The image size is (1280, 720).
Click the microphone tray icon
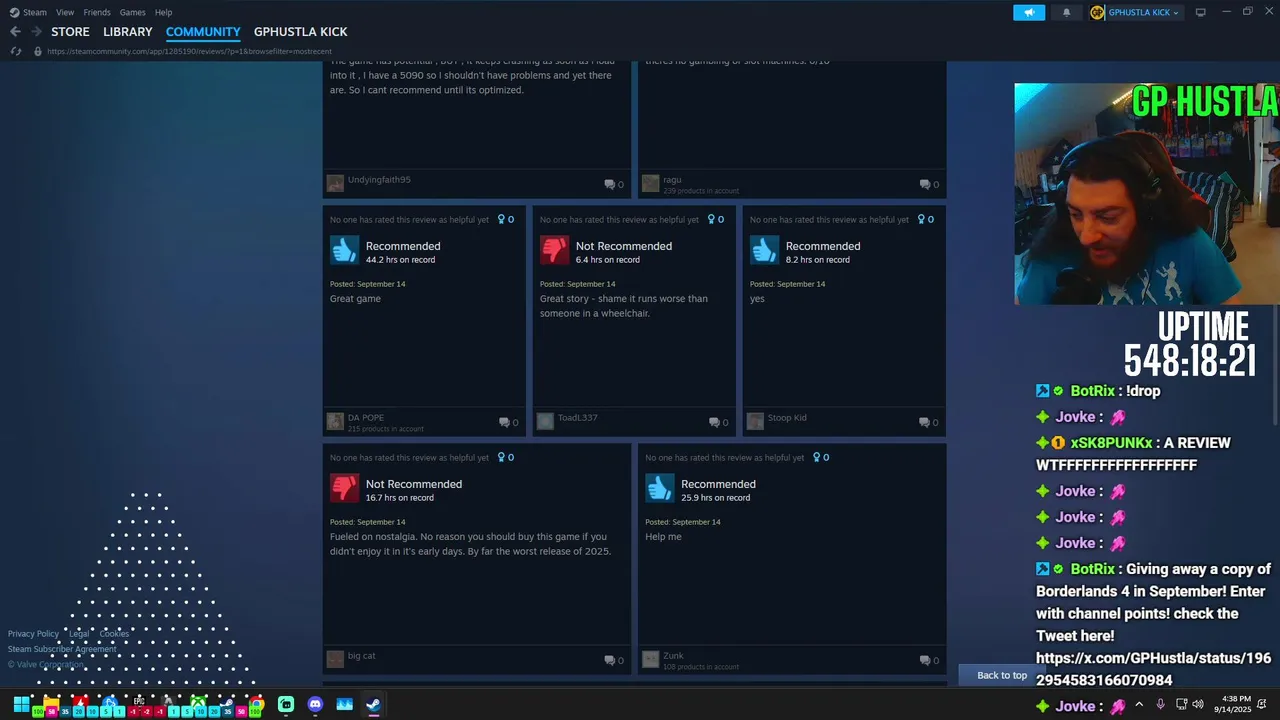tap(1160, 704)
